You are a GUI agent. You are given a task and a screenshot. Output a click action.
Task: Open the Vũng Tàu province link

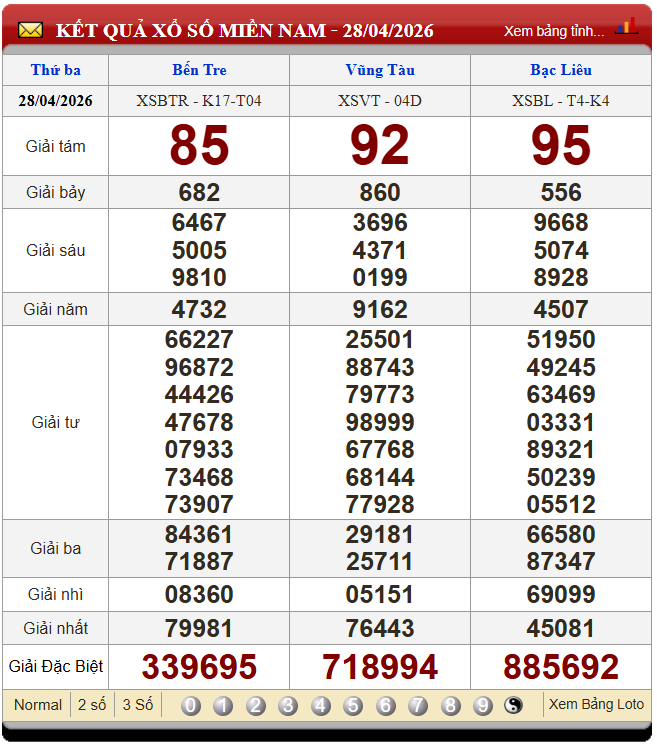(x=380, y=70)
